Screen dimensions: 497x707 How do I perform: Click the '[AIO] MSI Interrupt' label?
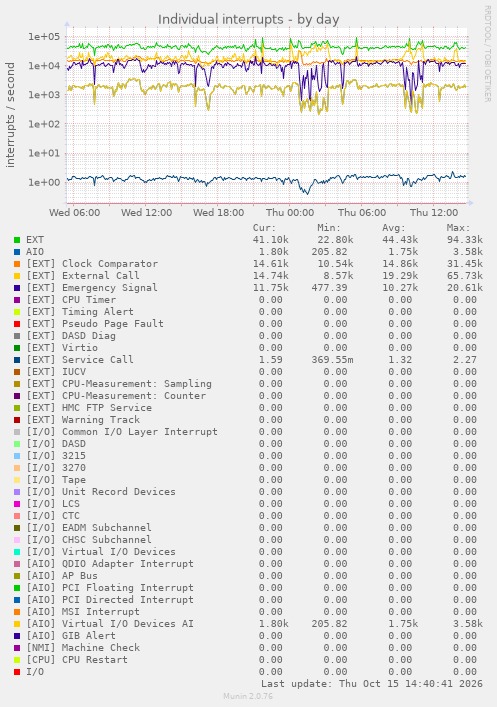(x=83, y=612)
